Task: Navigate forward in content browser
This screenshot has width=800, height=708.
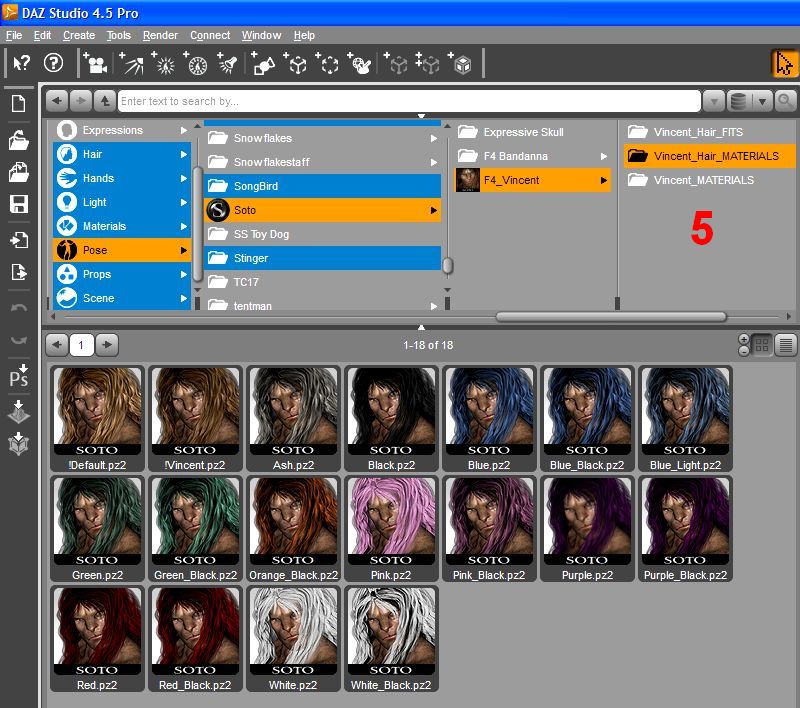Action: click(x=81, y=101)
